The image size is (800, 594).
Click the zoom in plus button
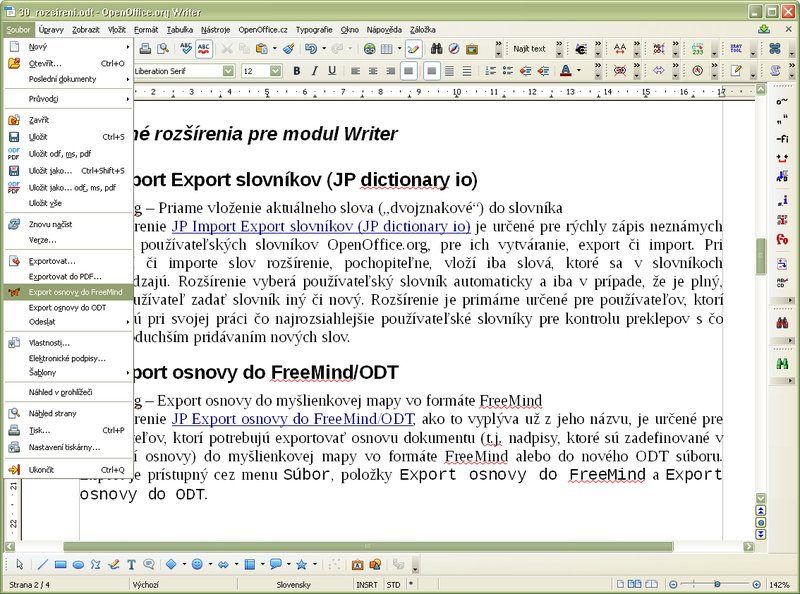(757, 584)
